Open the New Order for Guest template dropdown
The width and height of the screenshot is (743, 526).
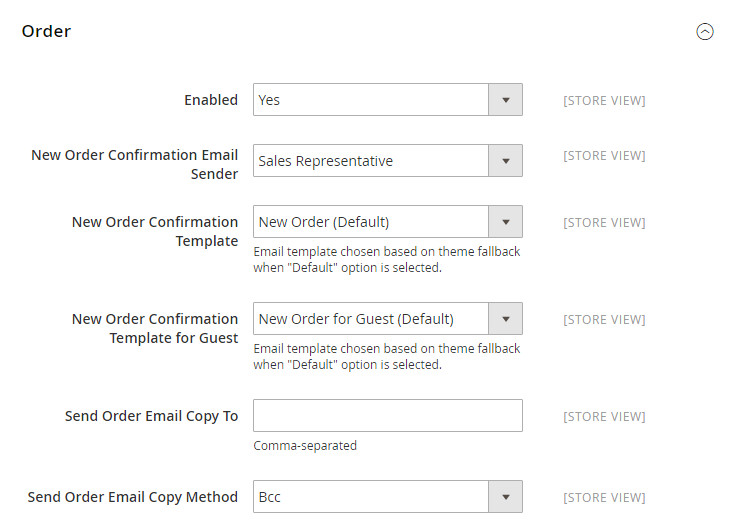[x=387, y=319]
